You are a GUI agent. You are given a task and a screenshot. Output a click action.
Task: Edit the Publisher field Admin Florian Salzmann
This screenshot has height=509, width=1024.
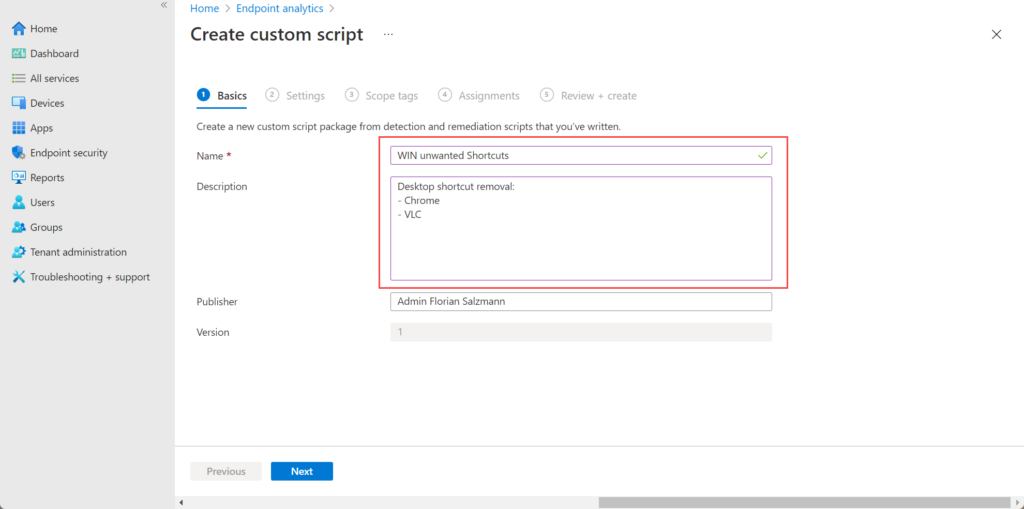coord(581,302)
